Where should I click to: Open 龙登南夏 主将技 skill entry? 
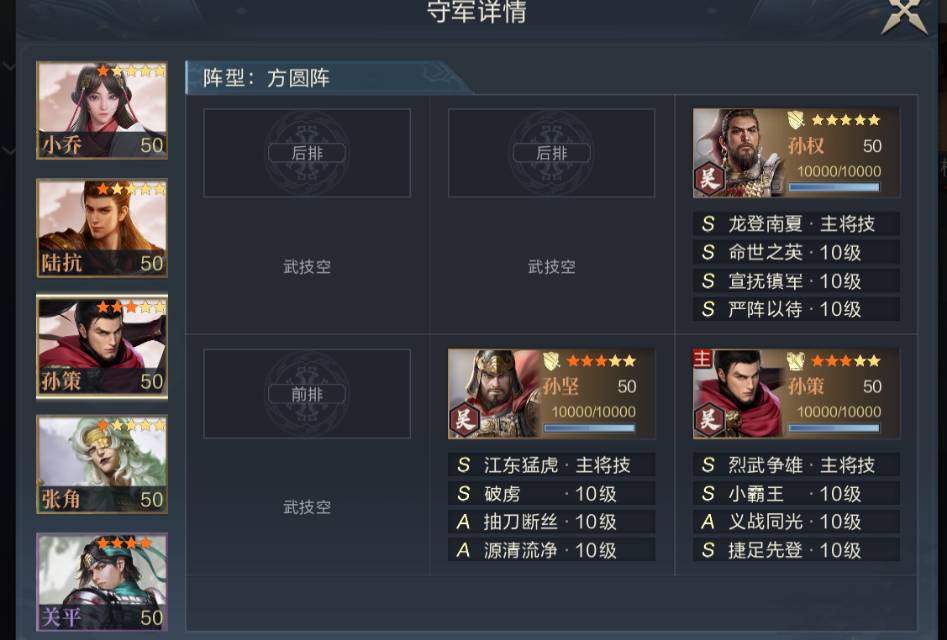tap(797, 224)
